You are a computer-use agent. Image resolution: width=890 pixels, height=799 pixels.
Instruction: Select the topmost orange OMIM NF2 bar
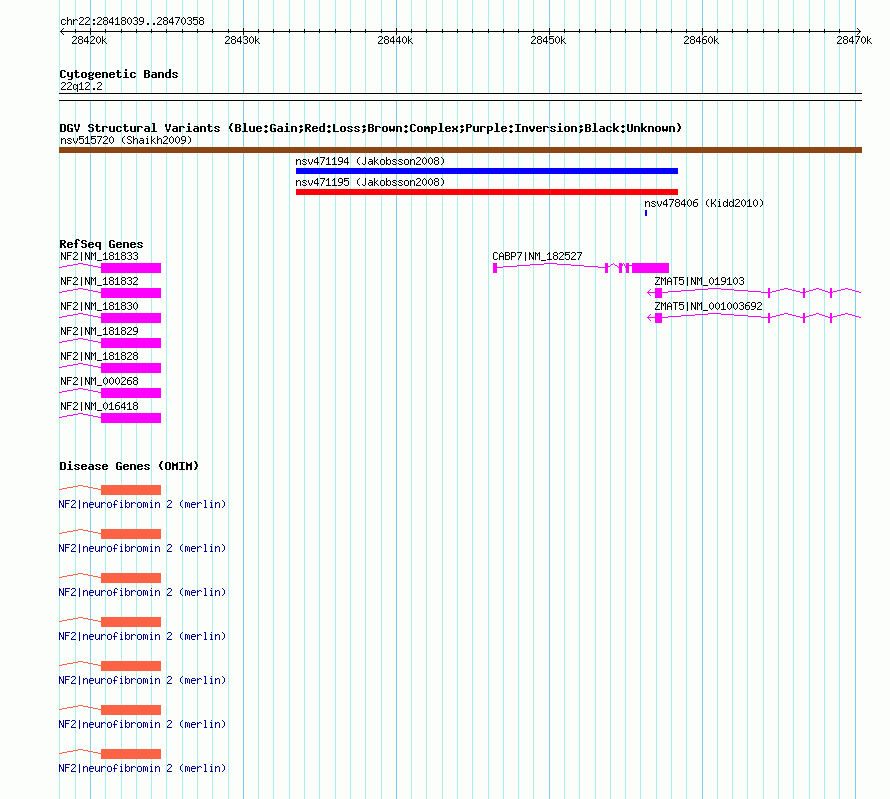click(x=131, y=490)
